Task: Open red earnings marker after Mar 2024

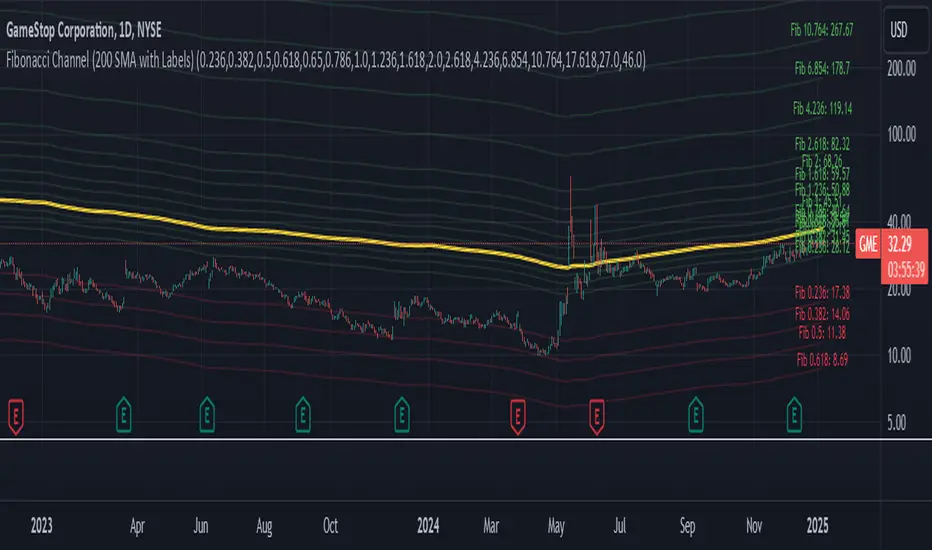Action: coord(518,409)
